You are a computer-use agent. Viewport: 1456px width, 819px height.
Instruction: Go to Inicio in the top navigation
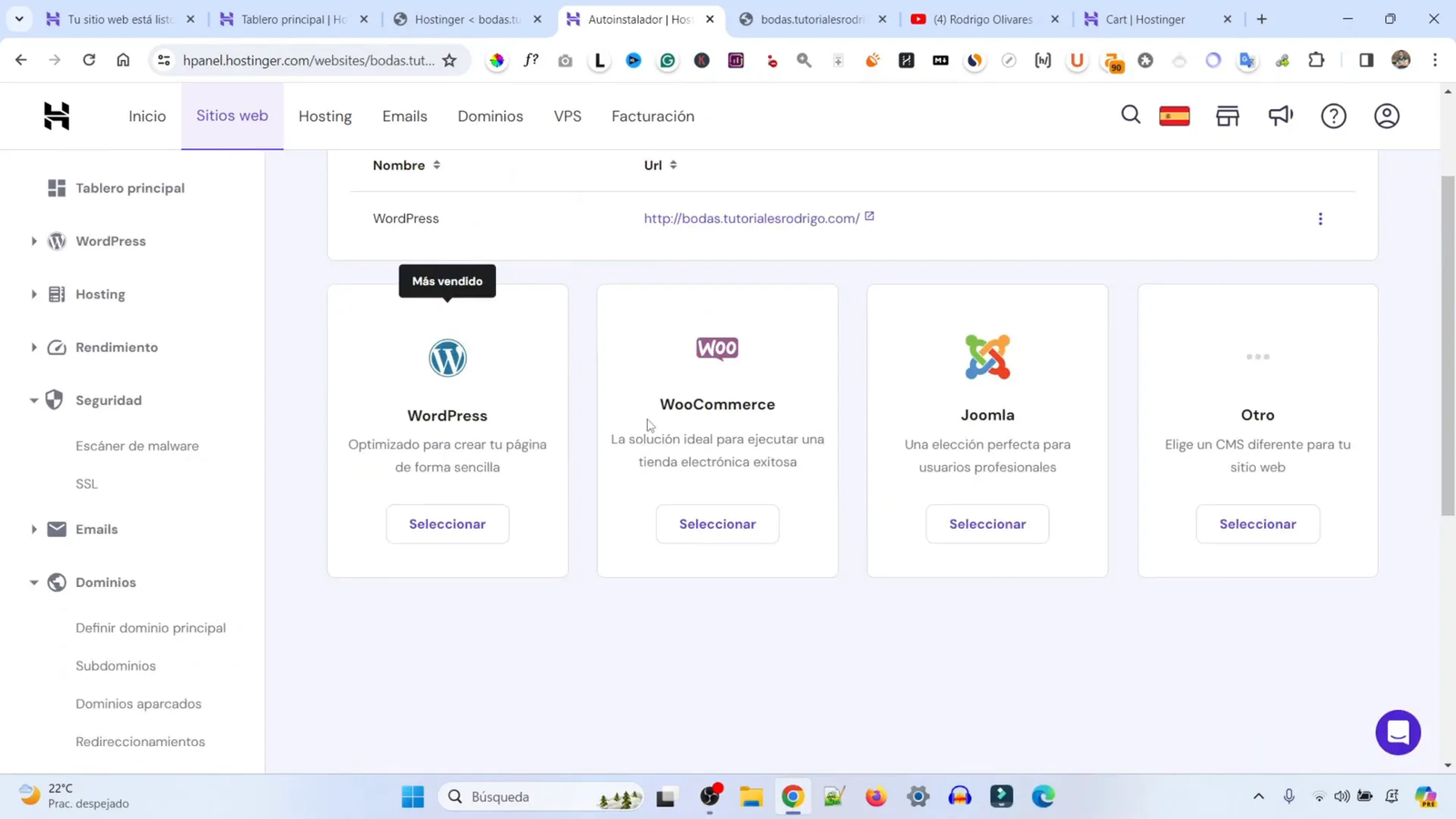click(x=147, y=116)
